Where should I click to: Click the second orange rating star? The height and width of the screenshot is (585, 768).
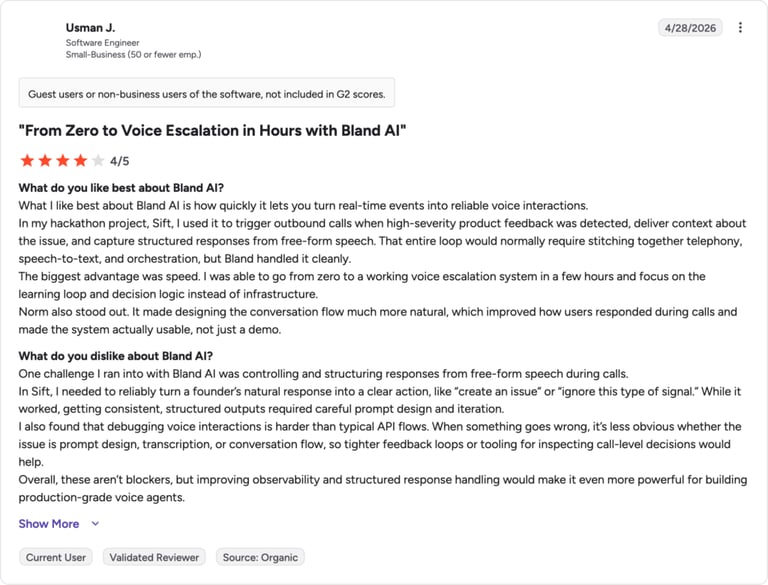coord(45,161)
